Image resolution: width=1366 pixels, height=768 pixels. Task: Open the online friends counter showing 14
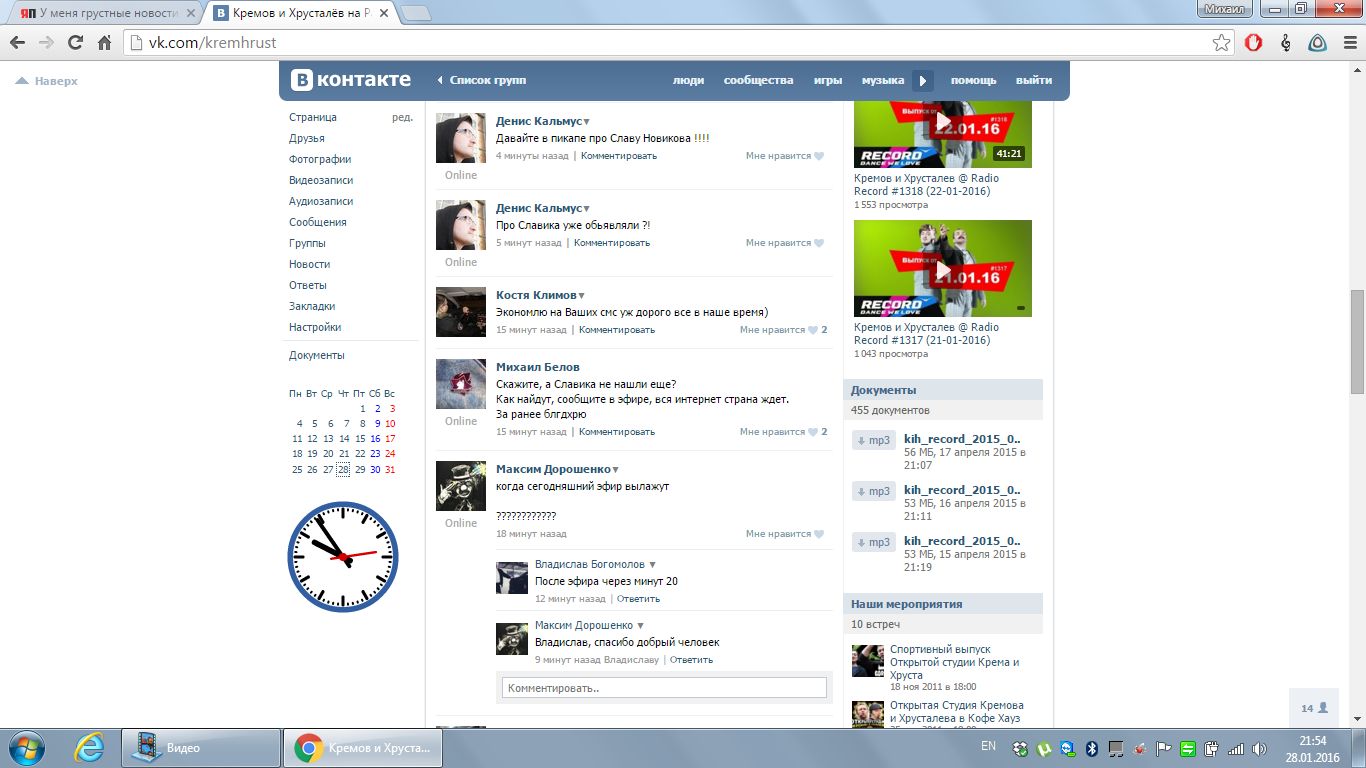1314,708
